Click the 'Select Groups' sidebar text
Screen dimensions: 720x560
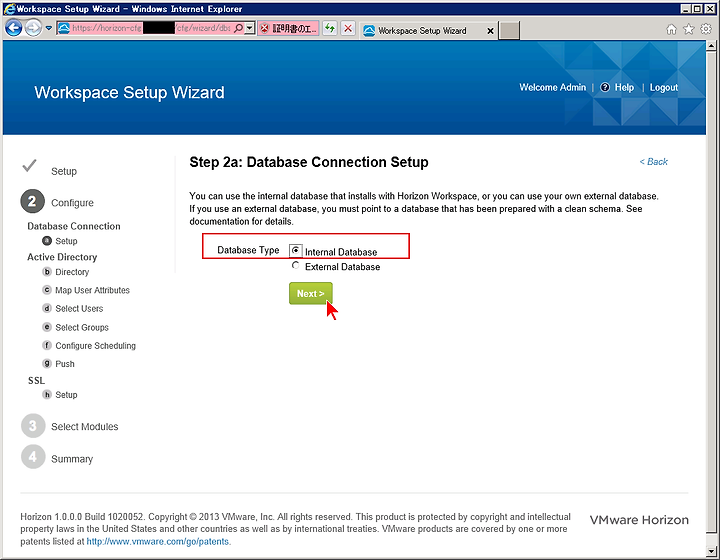point(82,327)
